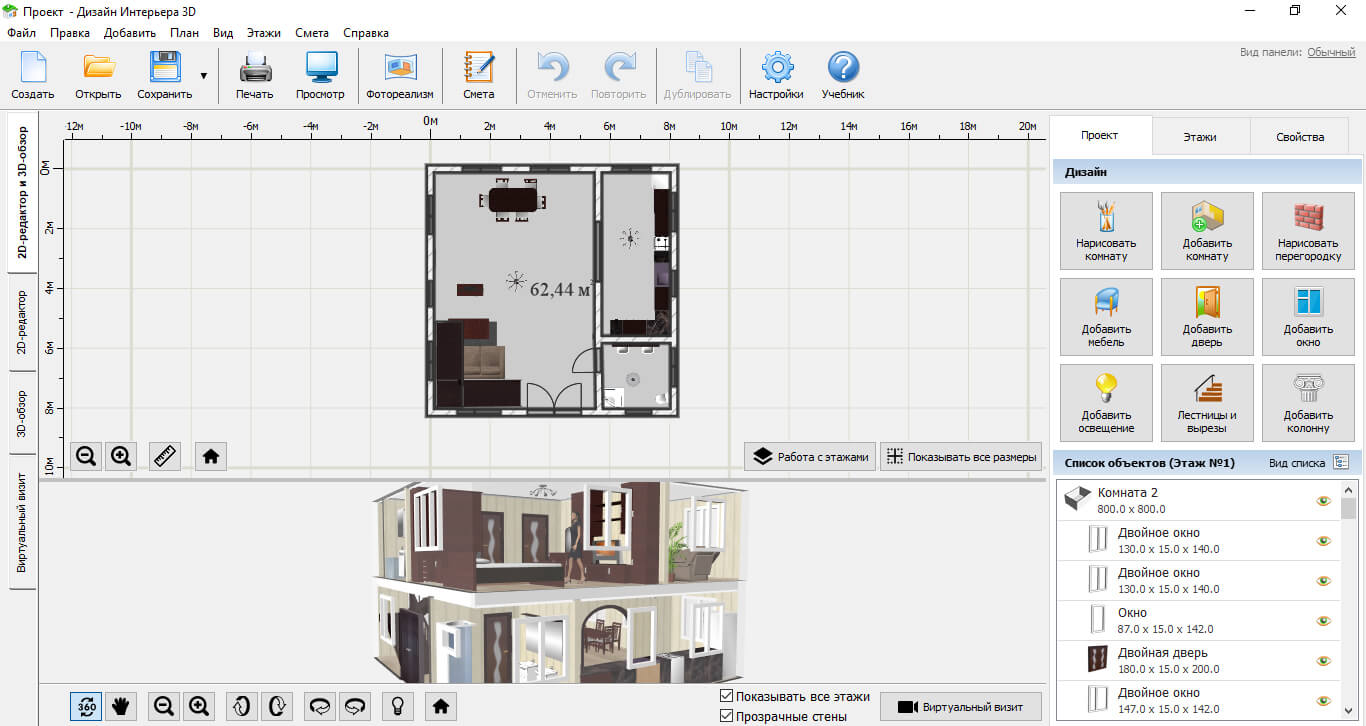Open Stairs and cutouts tool
The height and width of the screenshot is (726, 1366).
[1207, 402]
